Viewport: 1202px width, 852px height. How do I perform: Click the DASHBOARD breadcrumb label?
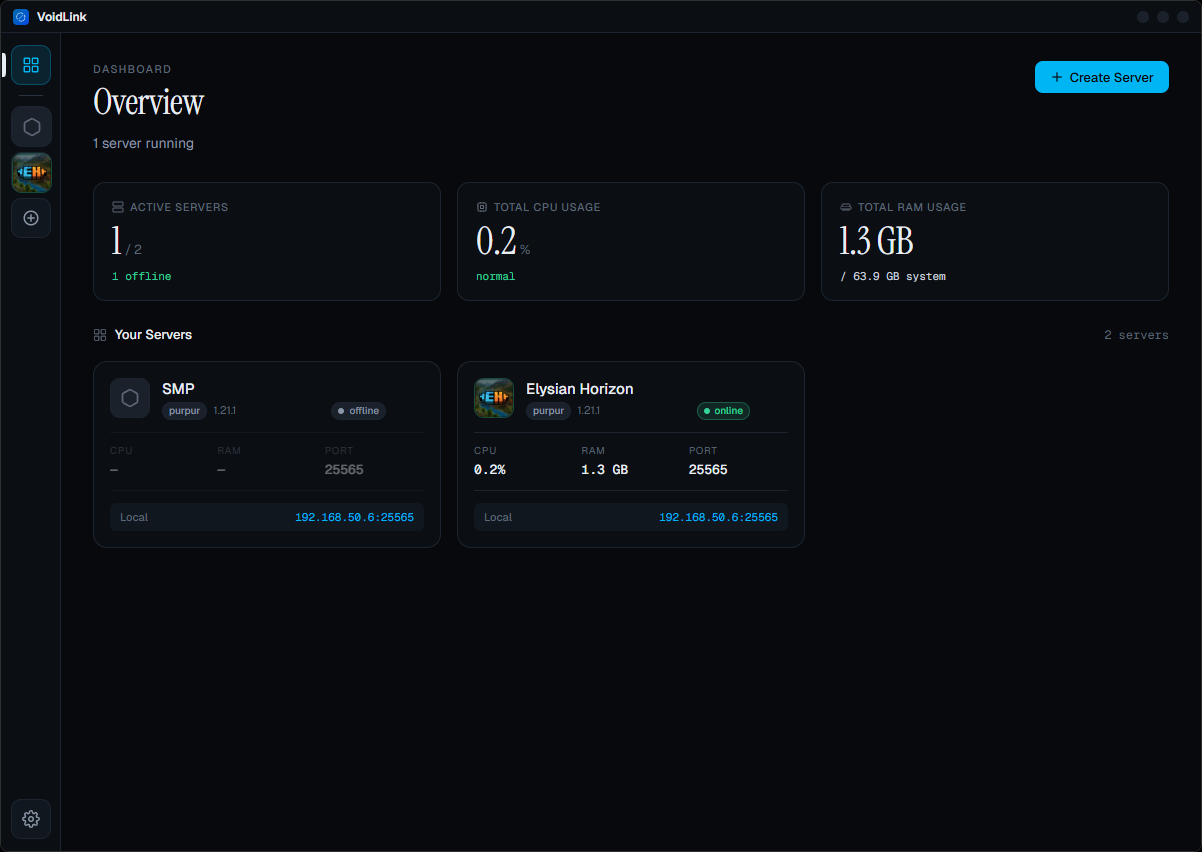[132, 70]
